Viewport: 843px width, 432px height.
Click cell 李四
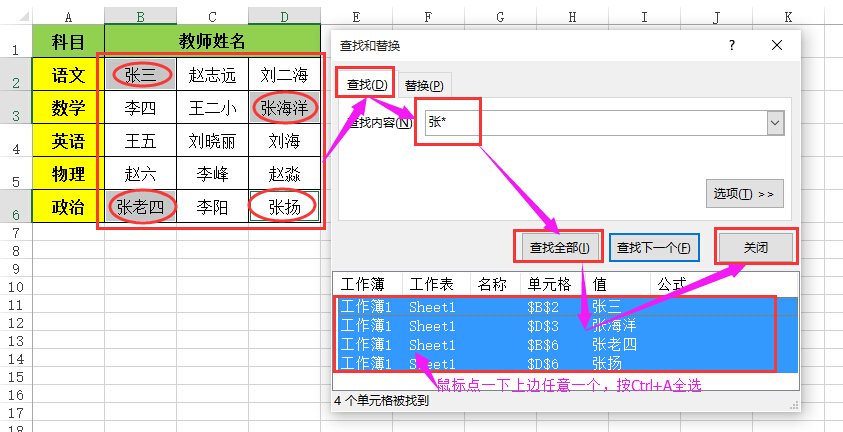click(x=140, y=107)
